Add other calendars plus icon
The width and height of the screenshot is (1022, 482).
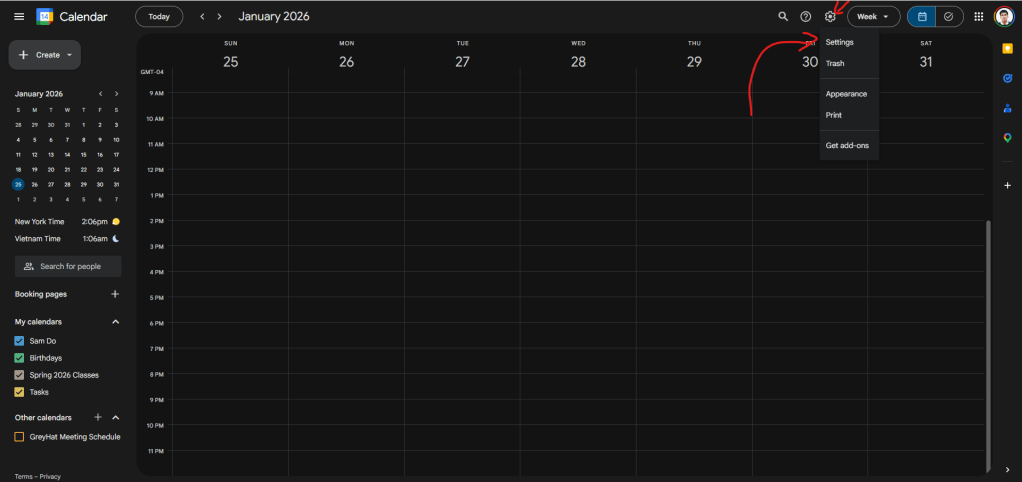(98, 417)
